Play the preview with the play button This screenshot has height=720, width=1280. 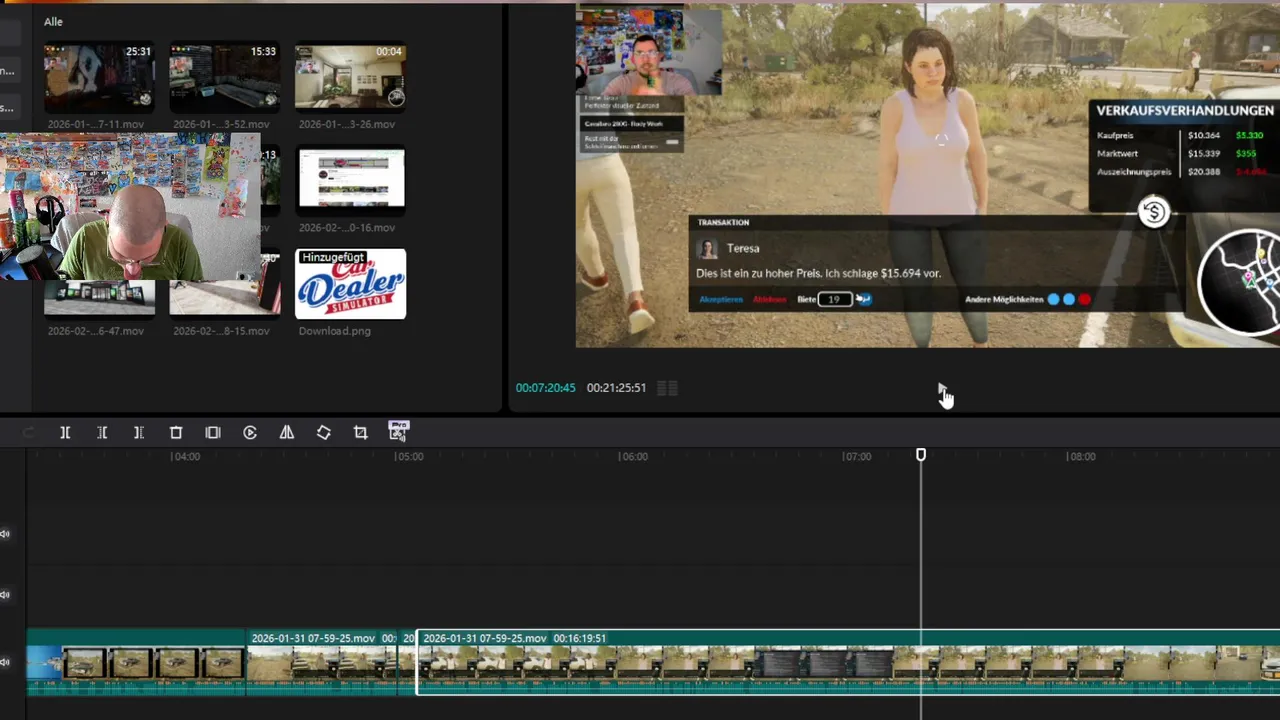click(942, 388)
